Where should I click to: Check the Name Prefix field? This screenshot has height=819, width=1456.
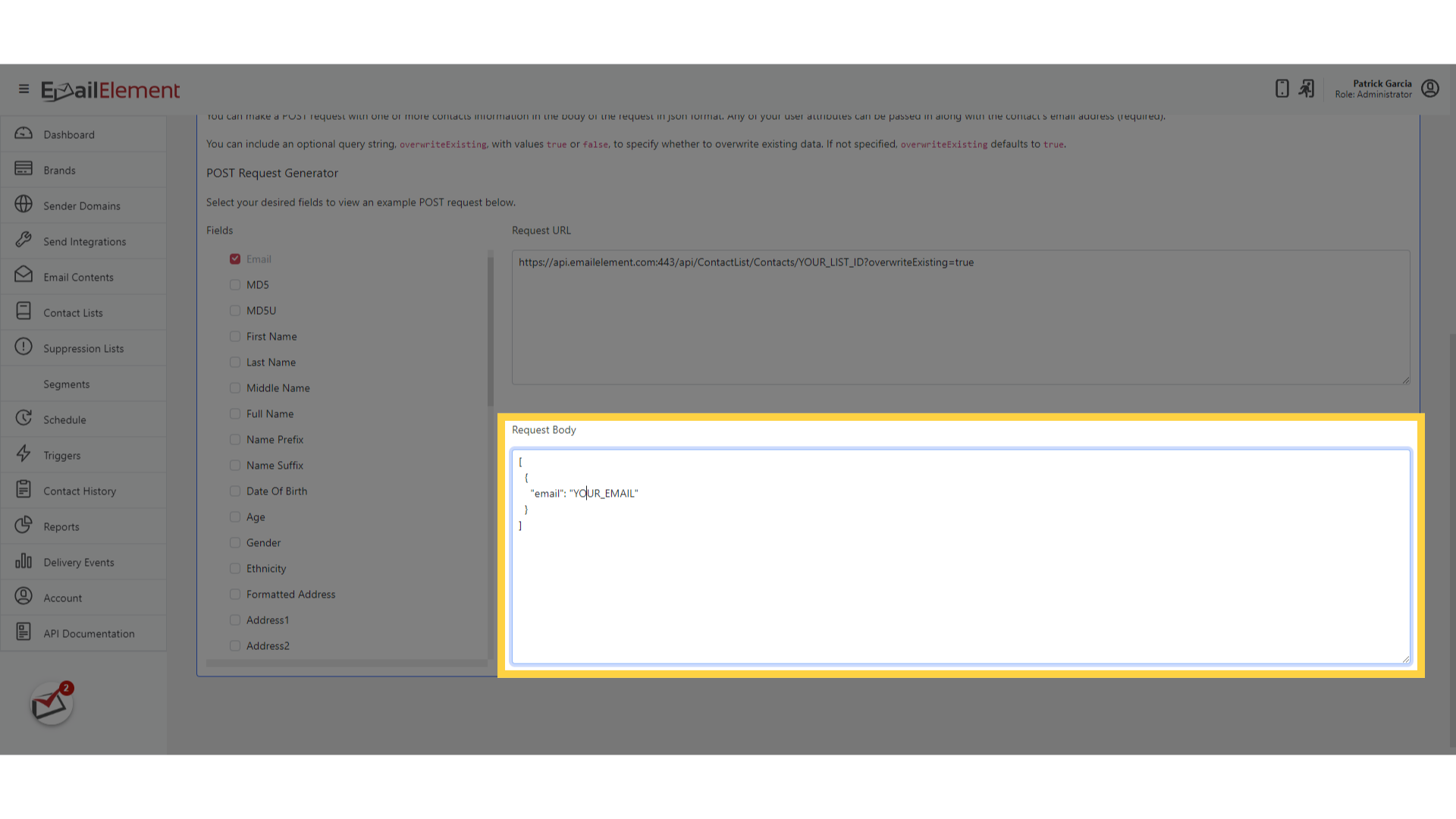pos(235,440)
